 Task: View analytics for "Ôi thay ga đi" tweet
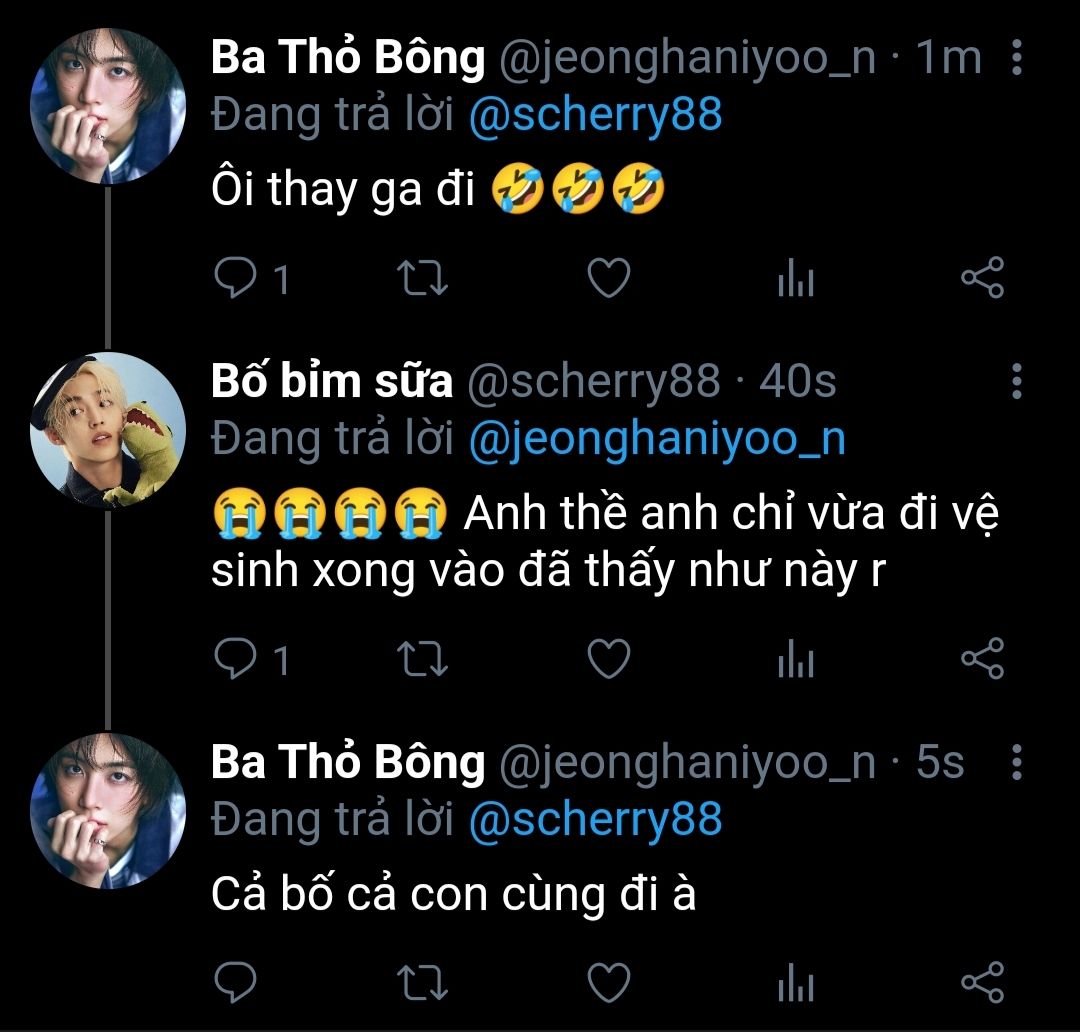(x=796, y=280)
